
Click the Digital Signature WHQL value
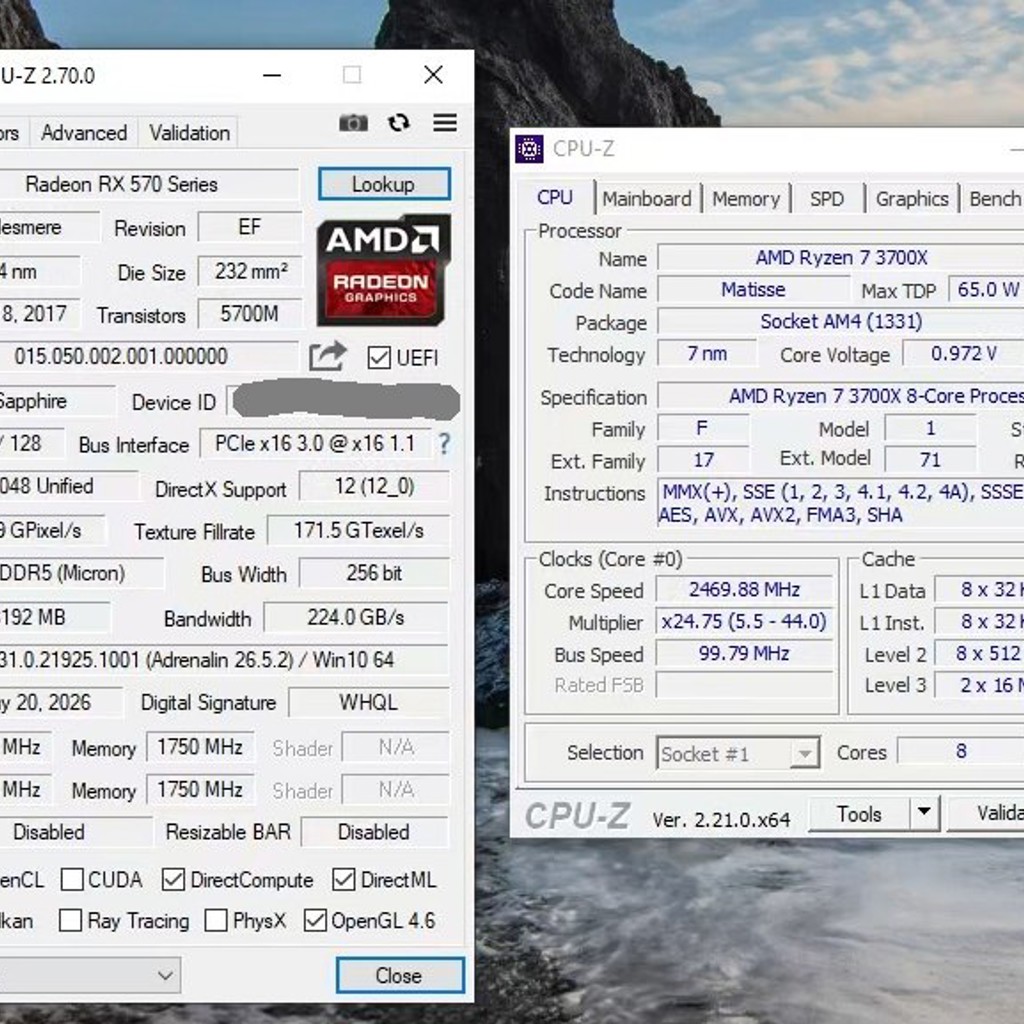point(368,703)
